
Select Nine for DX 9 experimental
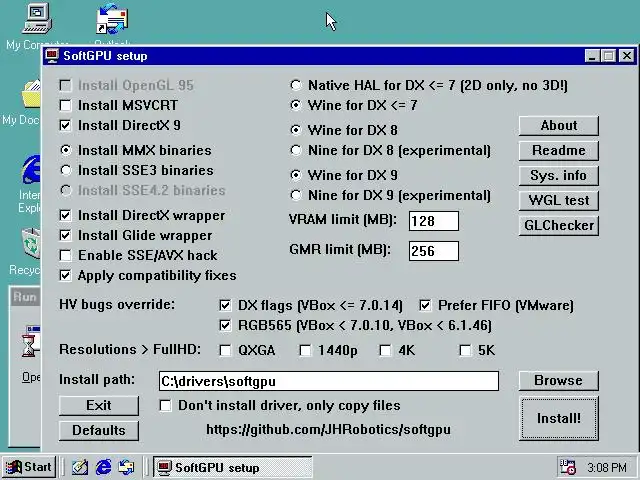296,195
